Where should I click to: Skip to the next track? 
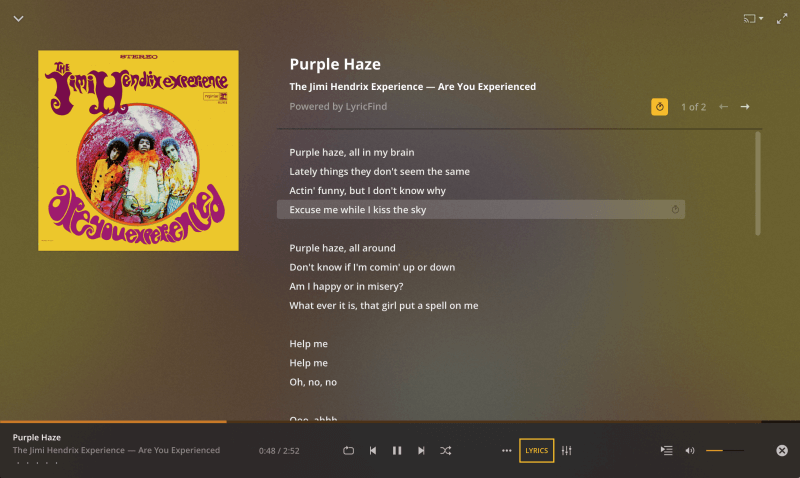click(421, 450)
